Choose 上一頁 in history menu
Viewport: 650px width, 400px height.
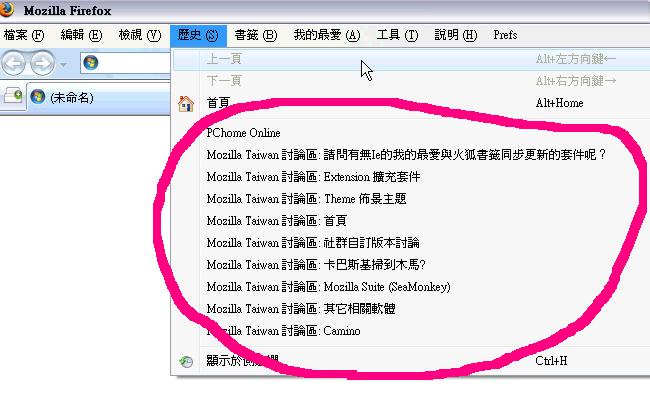(411, 59)
